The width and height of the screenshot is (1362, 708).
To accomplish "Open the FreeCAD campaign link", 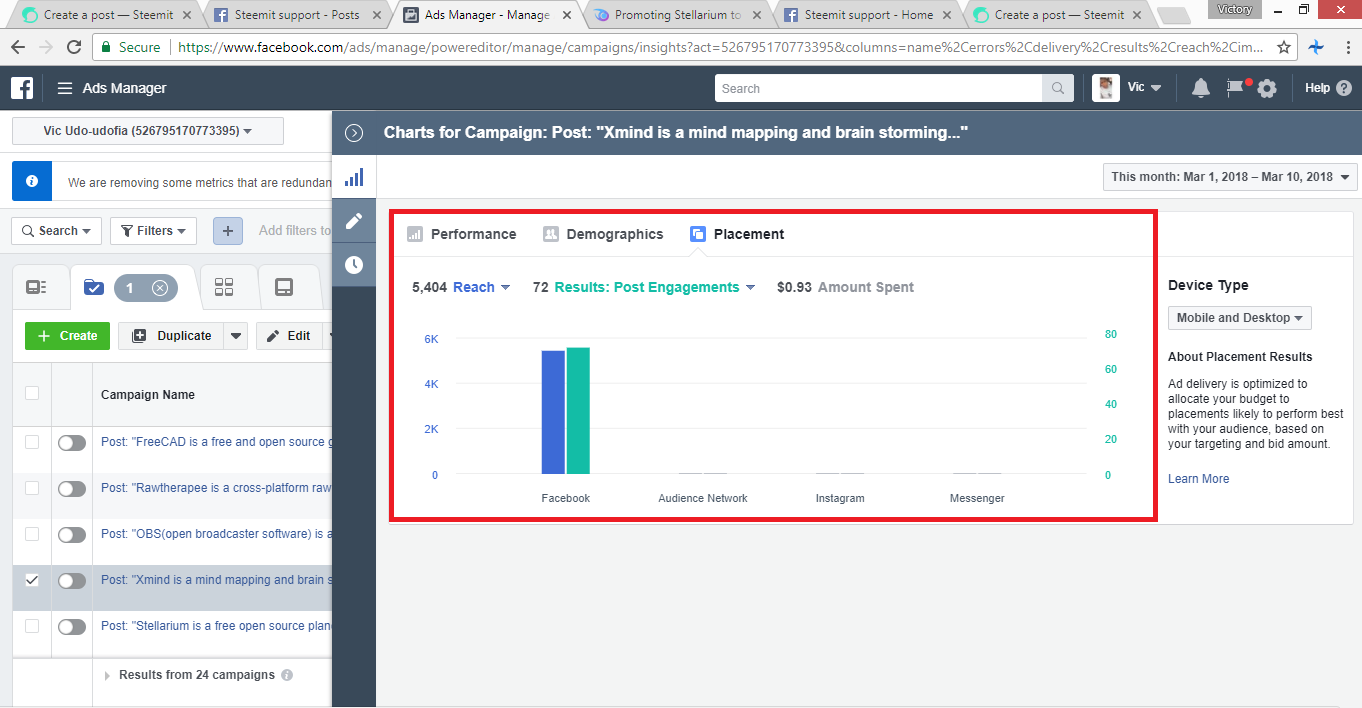I will (x=214, y=442).
